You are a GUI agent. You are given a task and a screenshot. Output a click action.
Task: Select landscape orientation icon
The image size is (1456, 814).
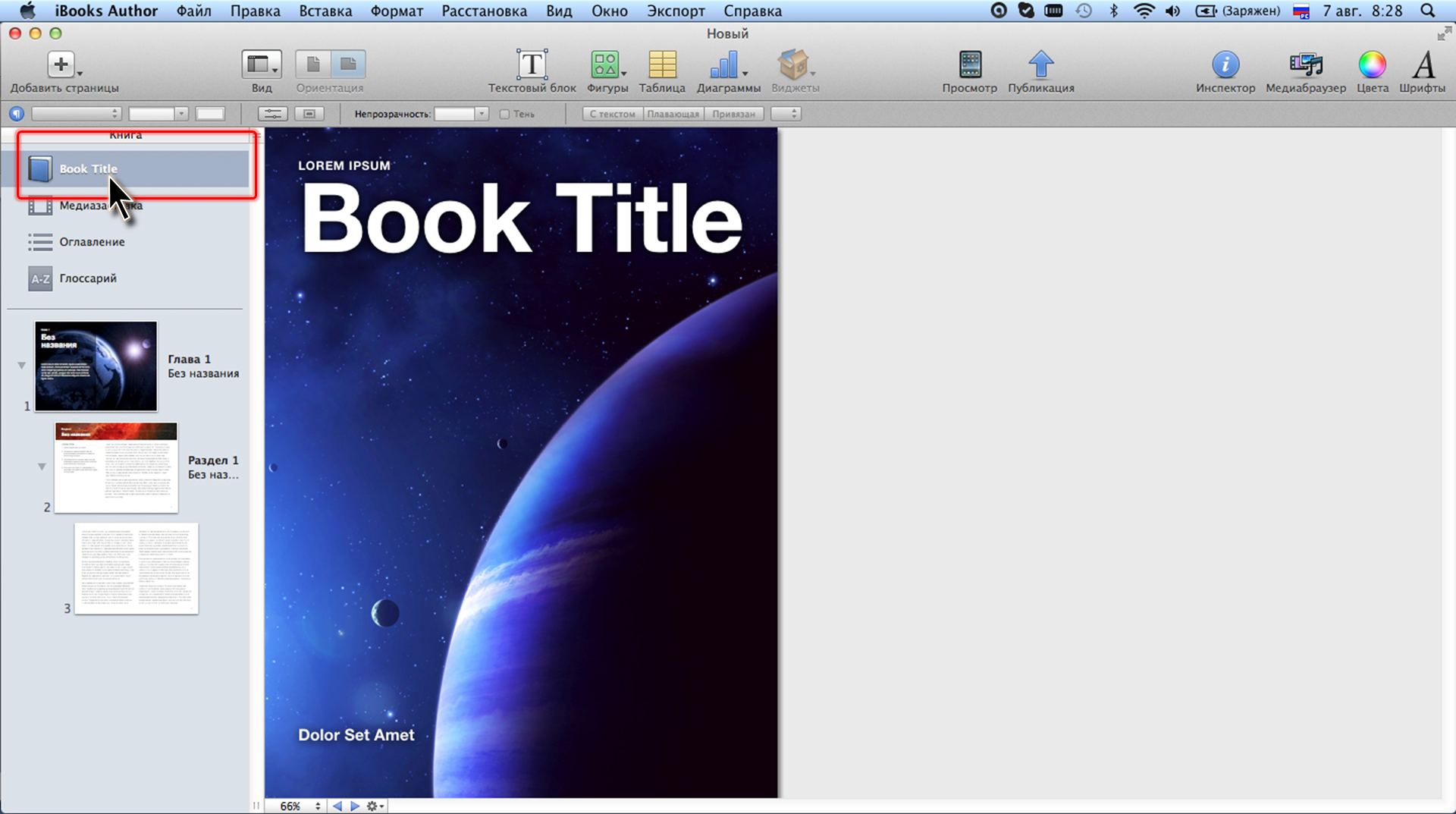(348, 64)
